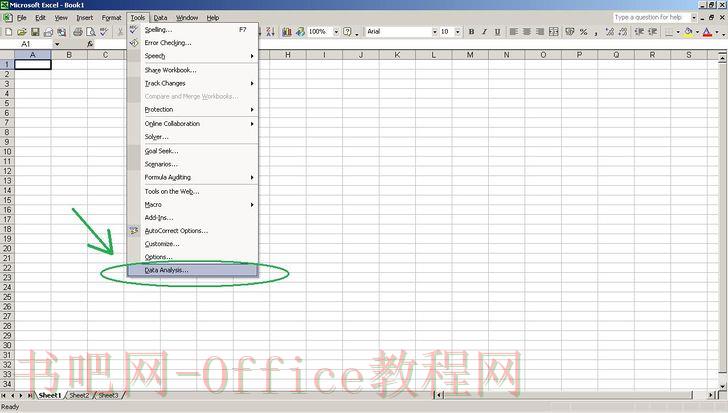Open the Borders dropdown arrow
728x413 pixels.
677,32
